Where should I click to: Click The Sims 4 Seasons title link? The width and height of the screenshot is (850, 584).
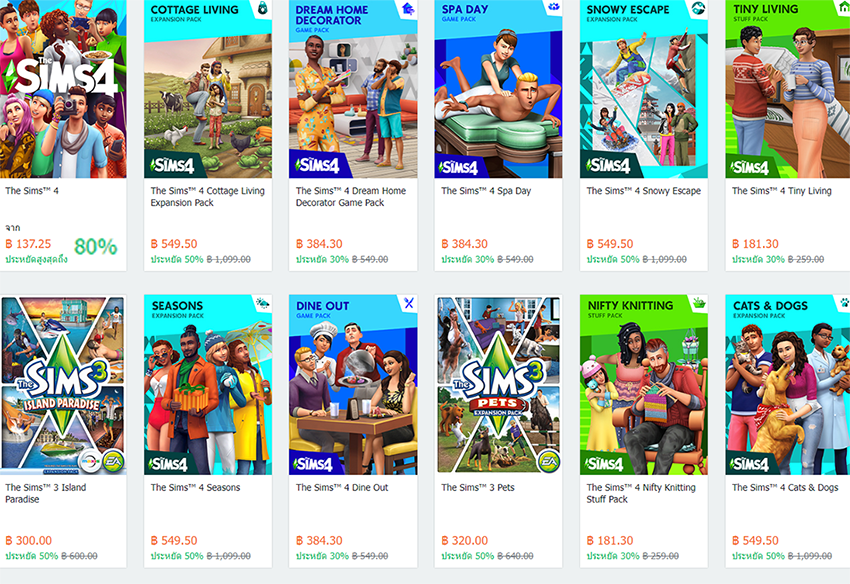[x=195, y=487]
